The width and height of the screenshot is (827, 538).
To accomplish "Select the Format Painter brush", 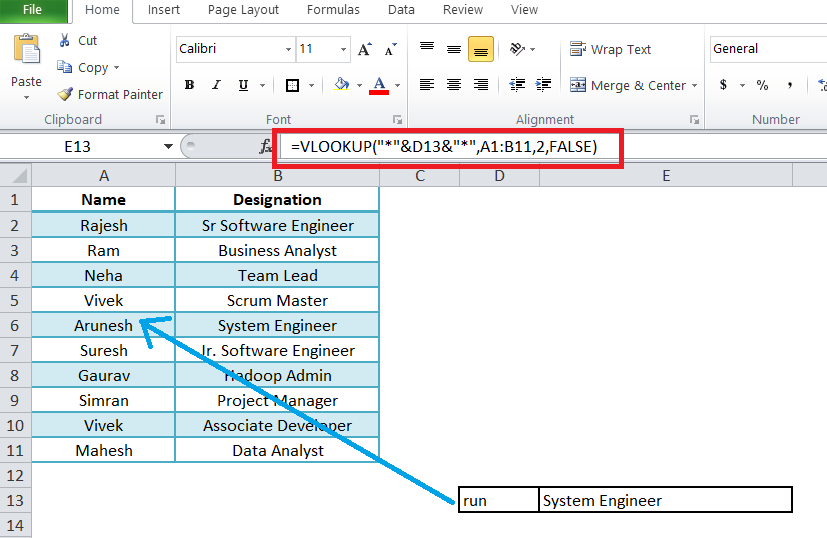I will [64, 94].
